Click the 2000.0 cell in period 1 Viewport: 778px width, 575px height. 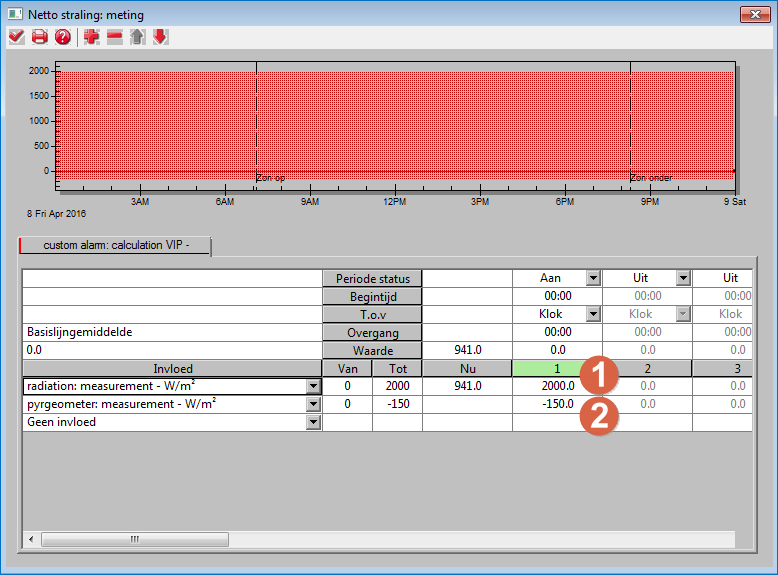pos(558,386)
